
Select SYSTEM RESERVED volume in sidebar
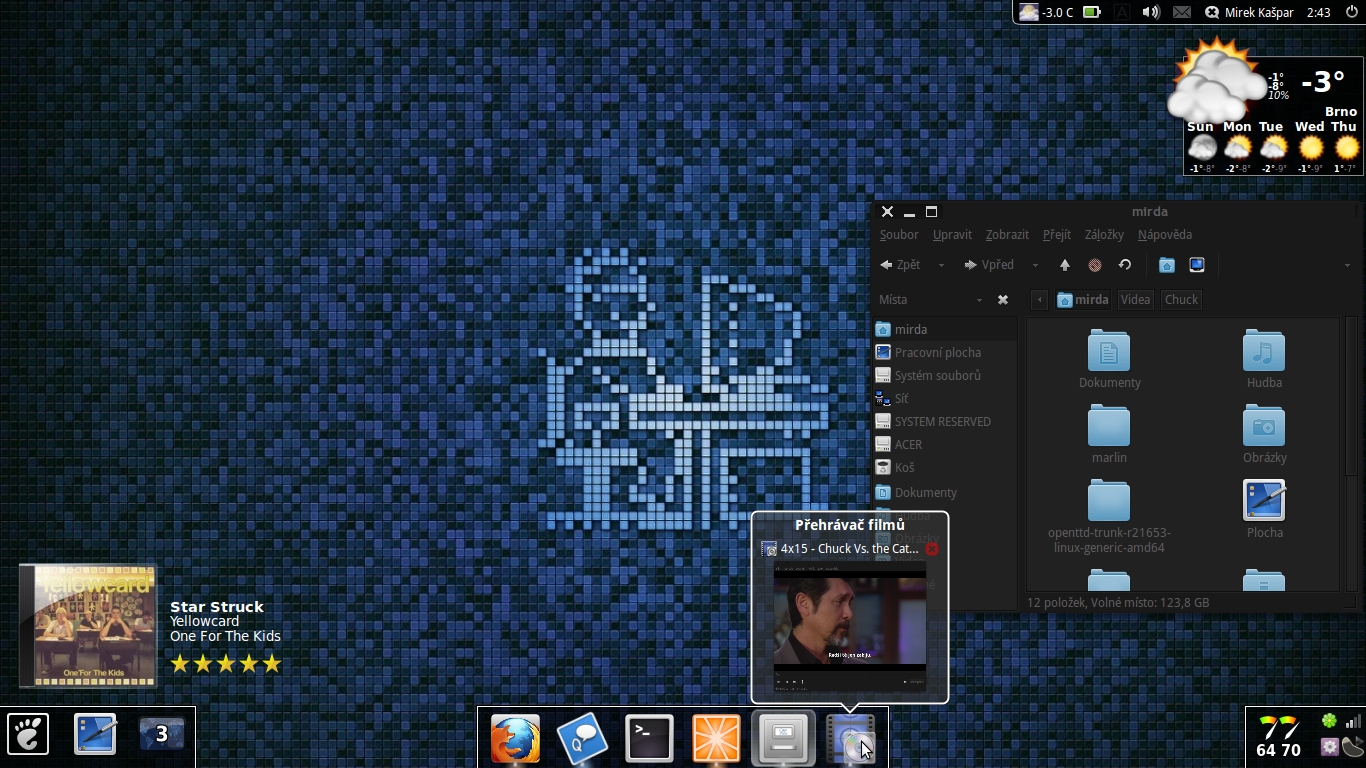click(943, 421)
